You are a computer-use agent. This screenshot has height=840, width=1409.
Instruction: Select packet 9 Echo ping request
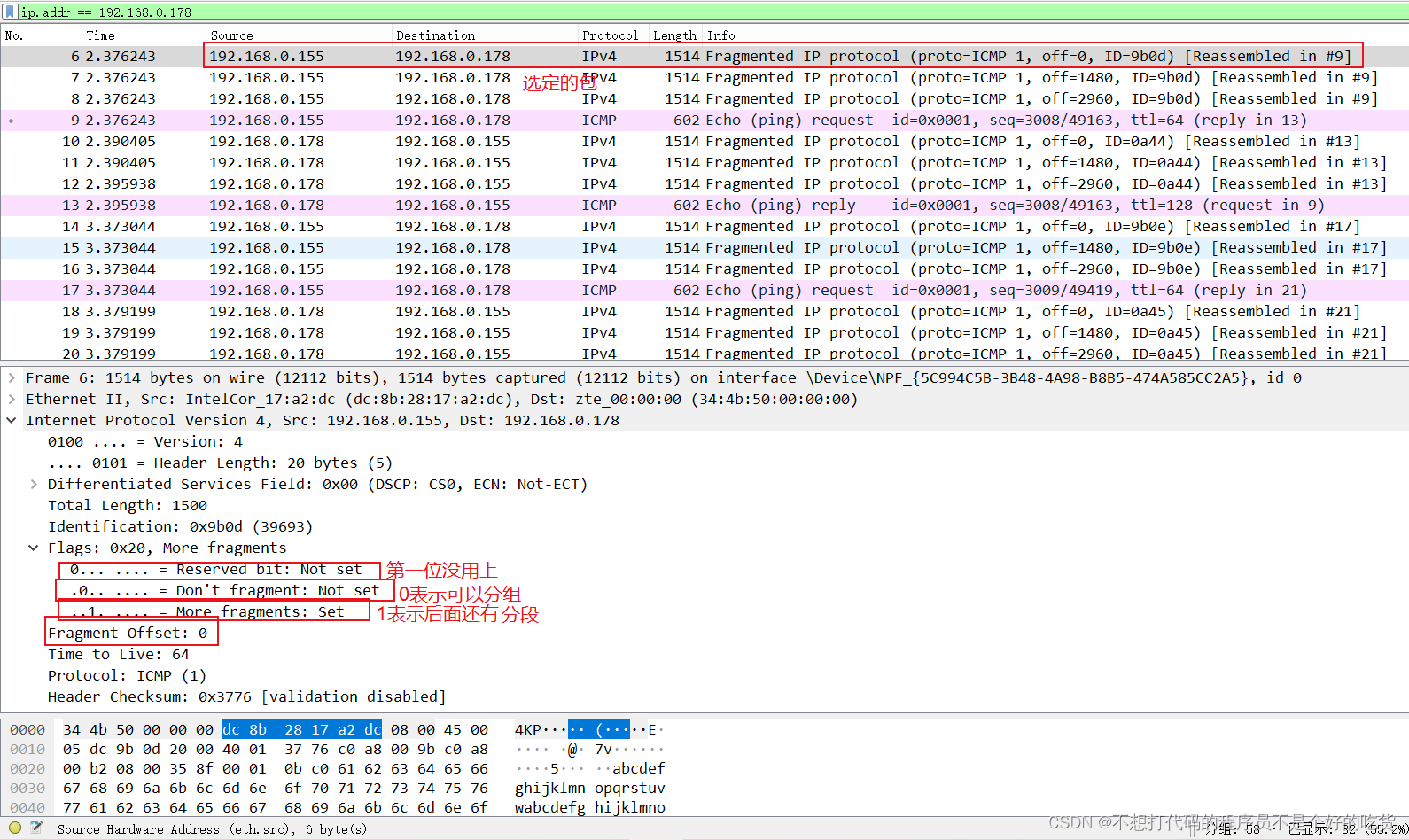click(704, 120)
